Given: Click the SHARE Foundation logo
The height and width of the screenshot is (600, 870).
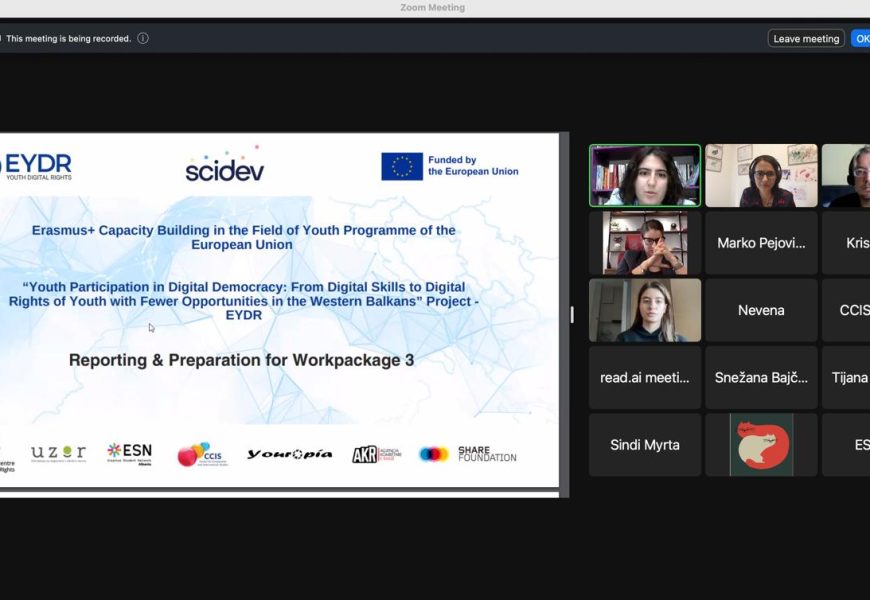Looking at the screenshot, I should (468, 454).
